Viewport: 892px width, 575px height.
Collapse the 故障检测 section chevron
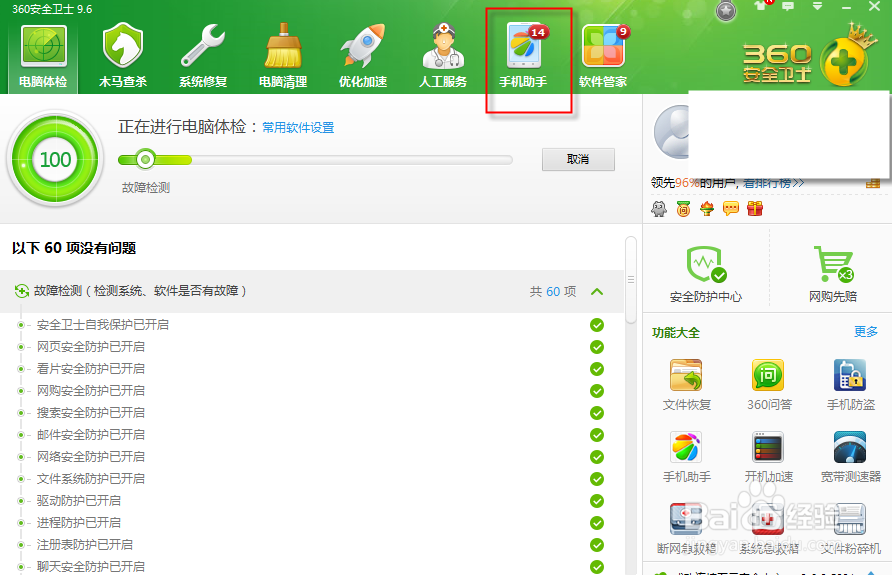(597, 292)
